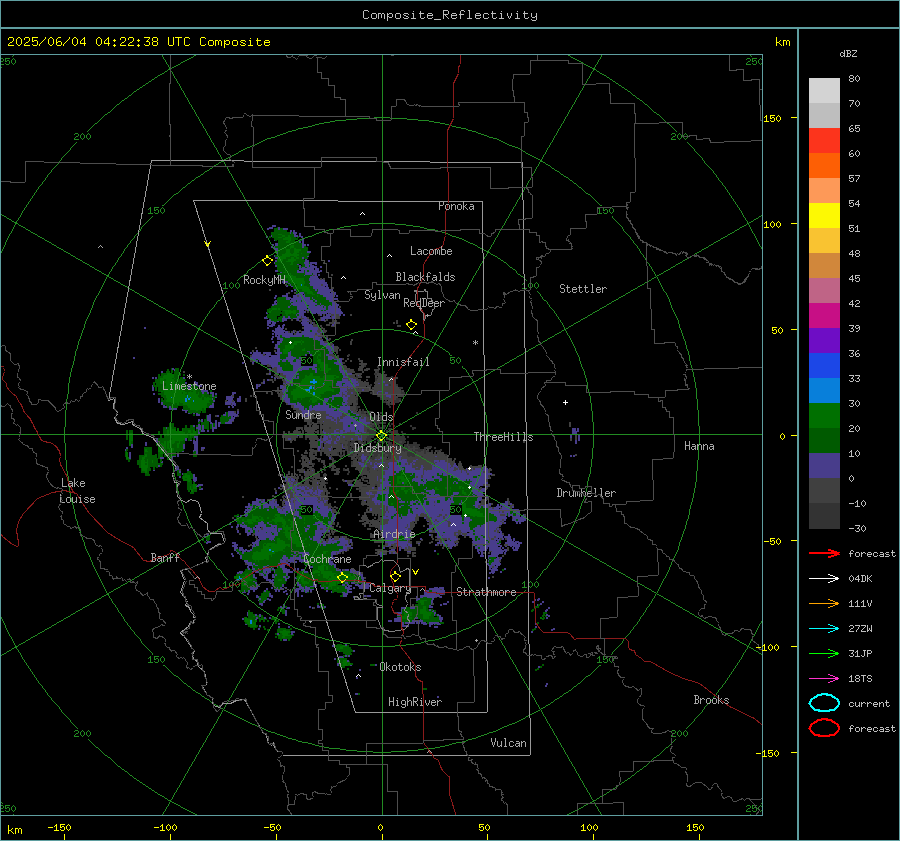
Task: Click the white 04DK arrow legend icon
Action: point(824,578)
